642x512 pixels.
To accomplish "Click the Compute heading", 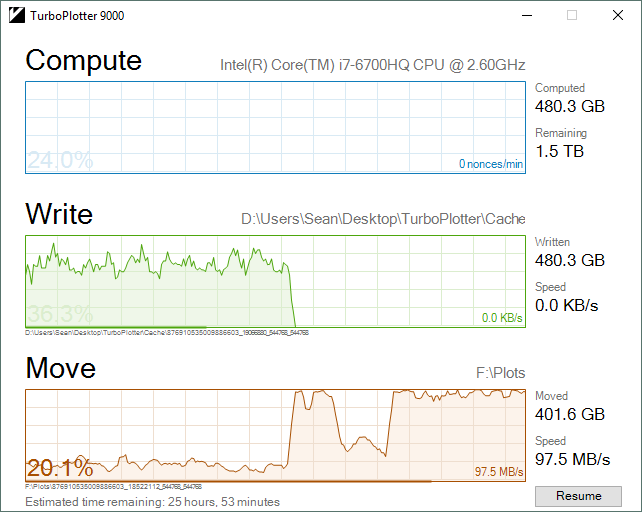I will coord(84,61).
